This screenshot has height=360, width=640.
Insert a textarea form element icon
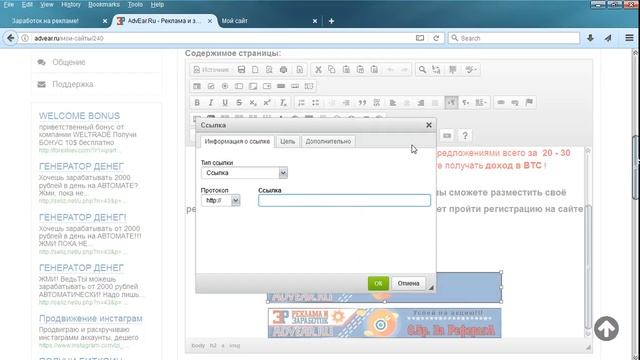pyautogui.click(x=253, y=86)
